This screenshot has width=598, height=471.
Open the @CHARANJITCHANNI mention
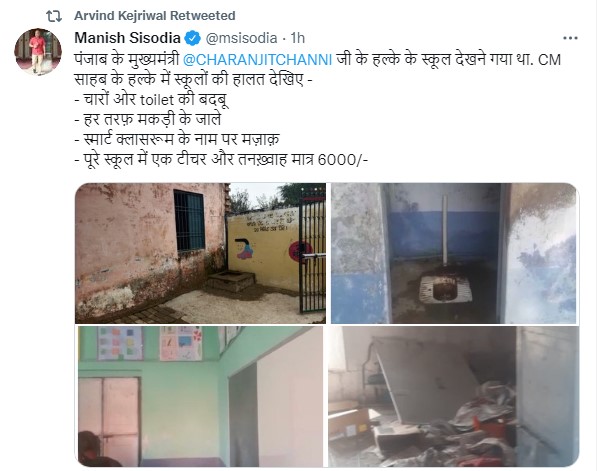click(257, 60)
